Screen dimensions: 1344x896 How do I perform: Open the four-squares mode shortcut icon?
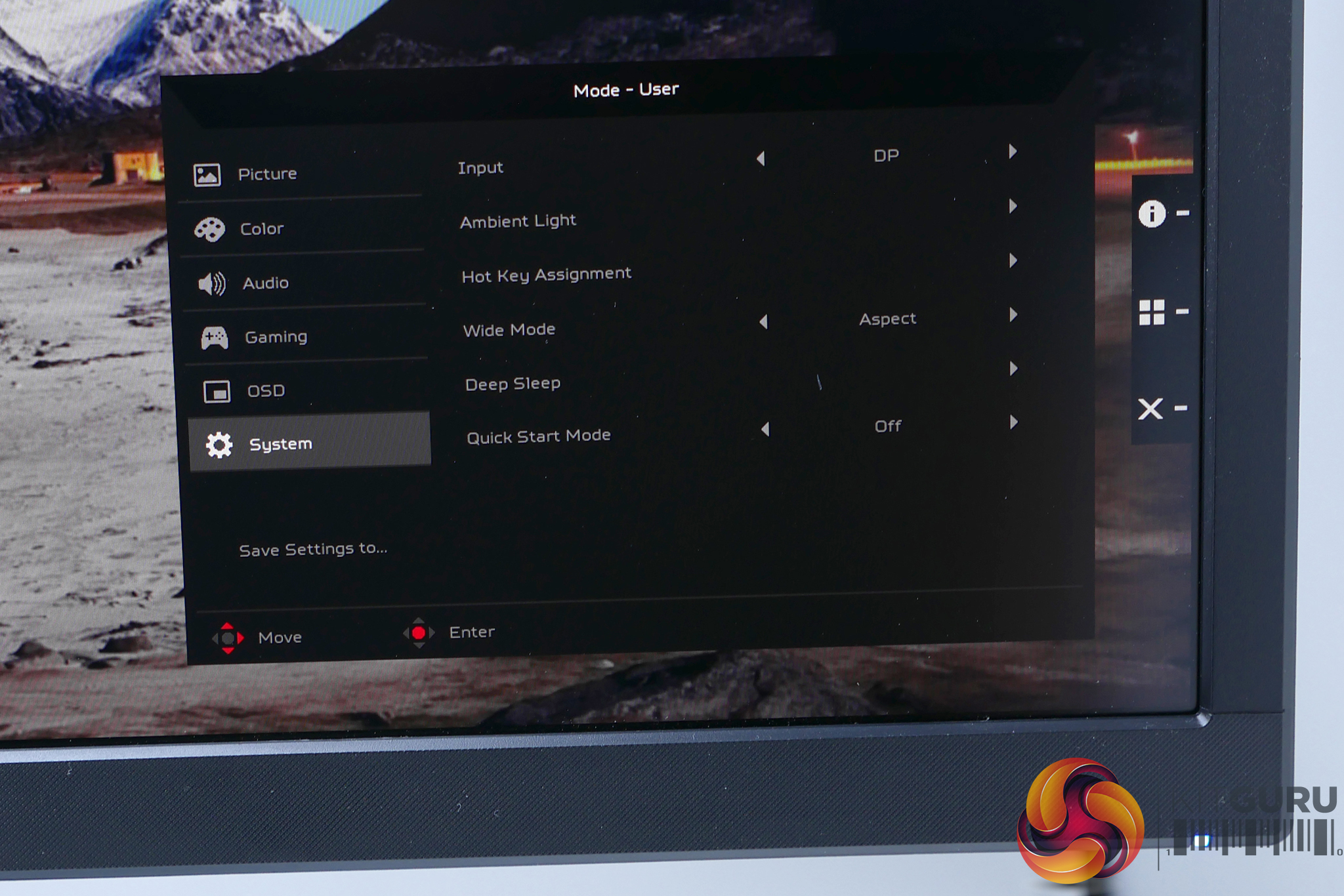coord(1152,312)
